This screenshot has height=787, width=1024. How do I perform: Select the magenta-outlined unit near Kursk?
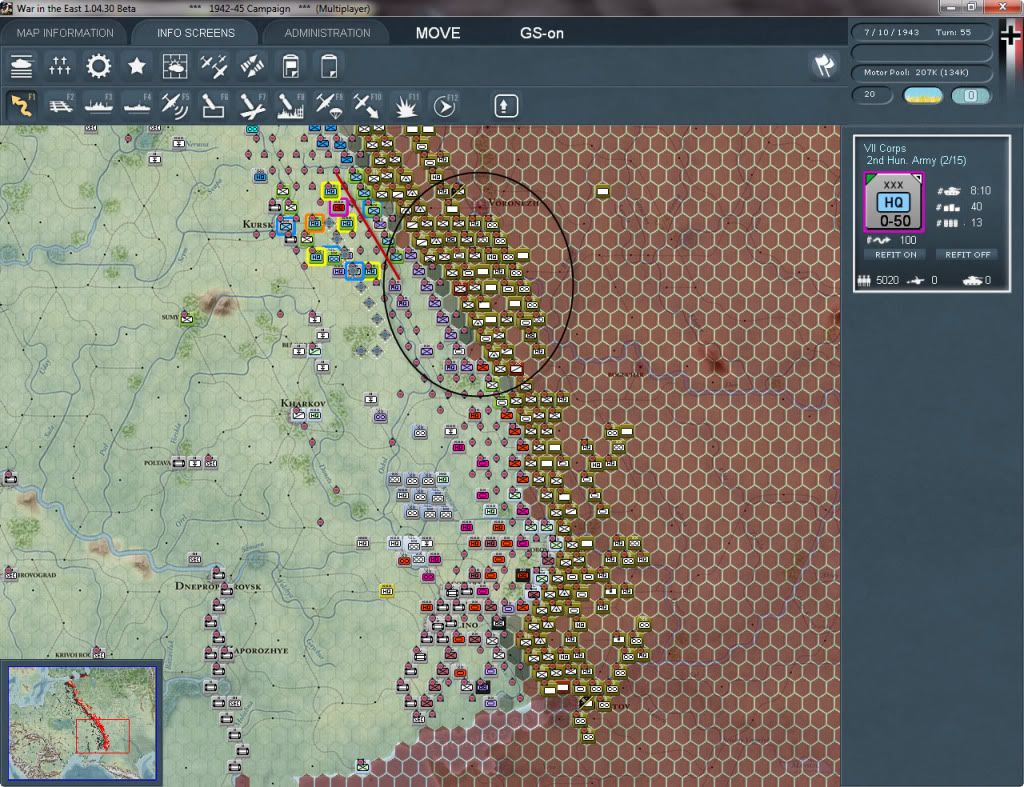[x=338, y=208]
